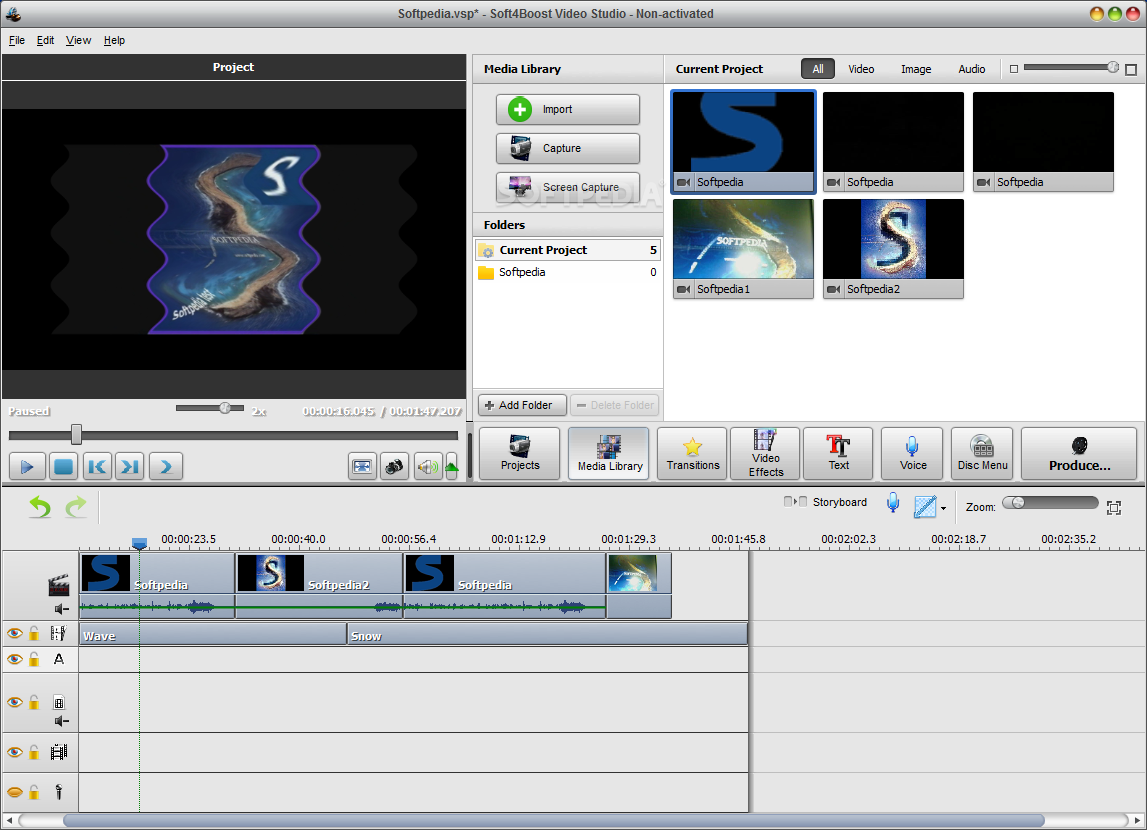Open the Transitions panel

tap(692, 453)
